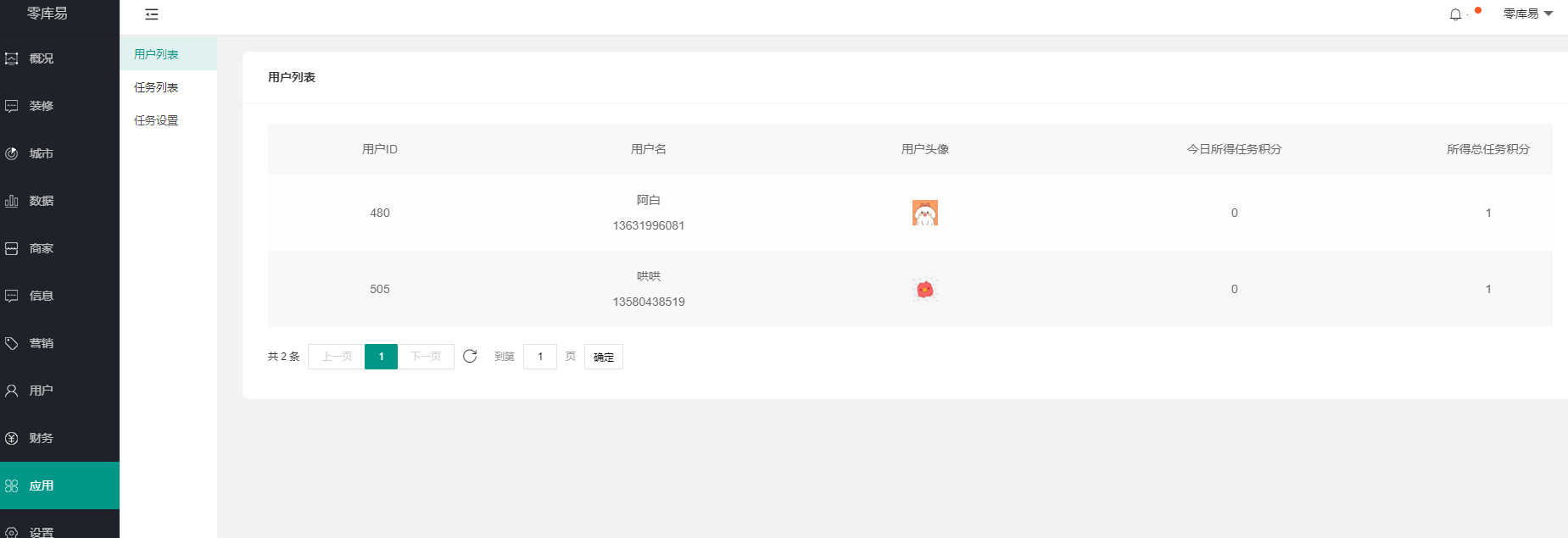
Task: Click the 用户 person sidebar icon
Action: (x=12, y=391)
